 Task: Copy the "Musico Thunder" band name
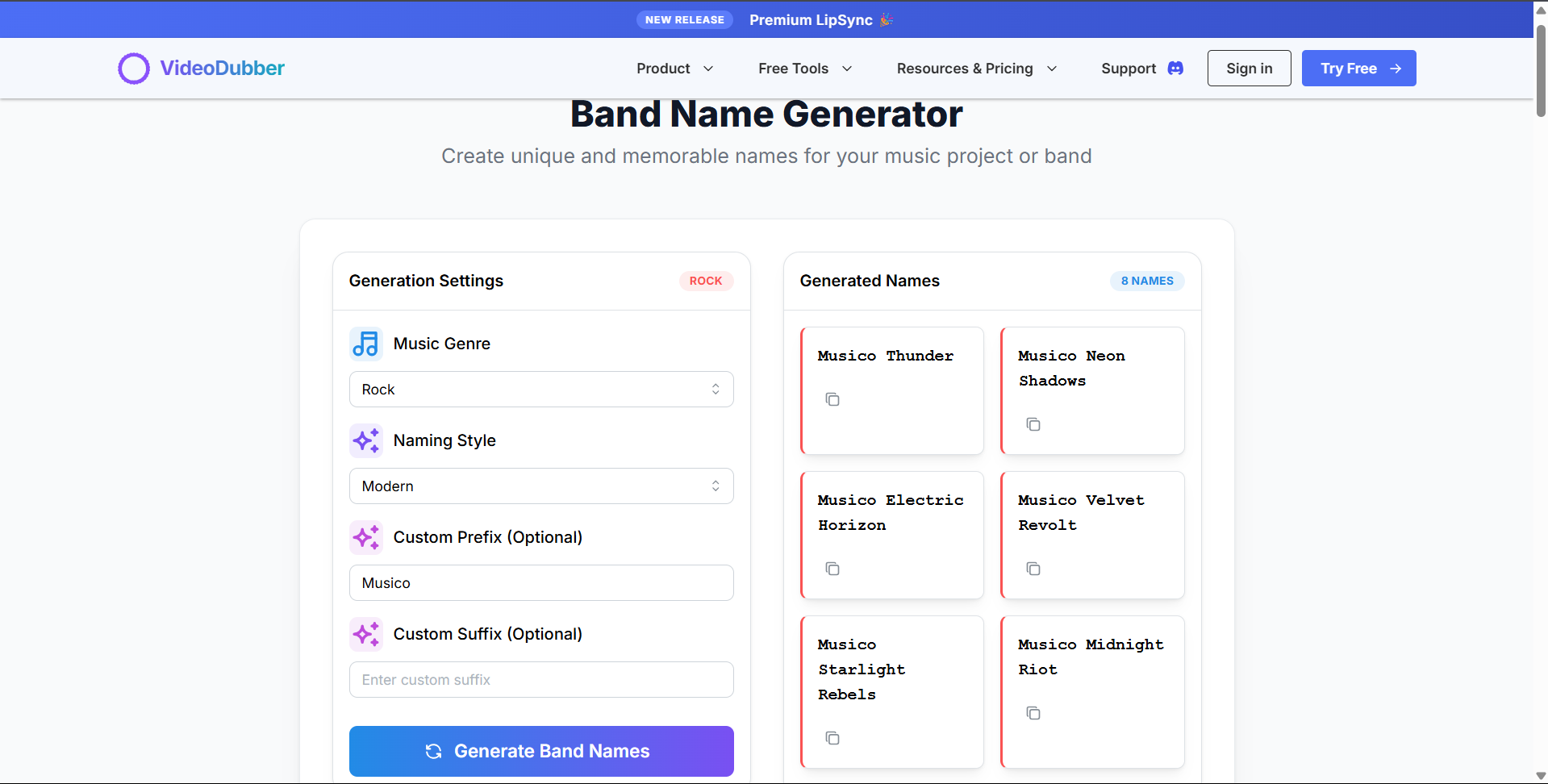click(x=832, y=399)
